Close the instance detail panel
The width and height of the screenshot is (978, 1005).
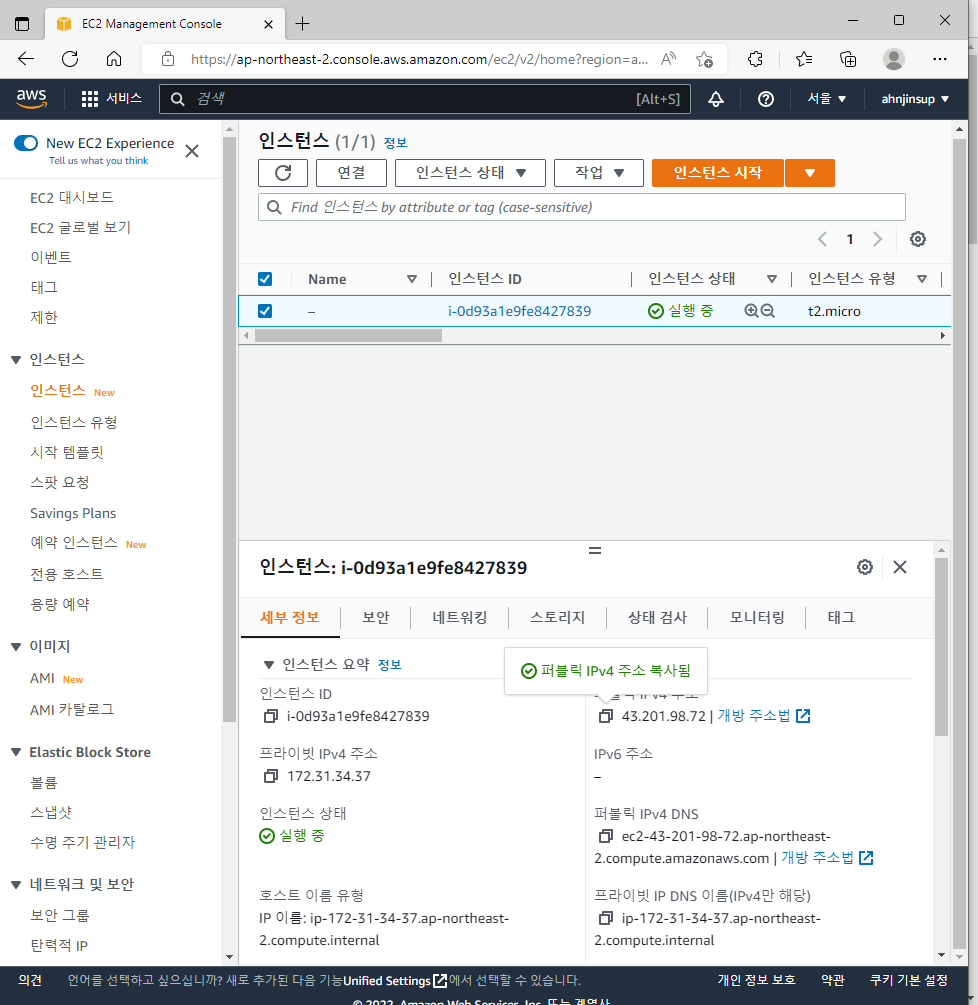[x=900, y=567]
